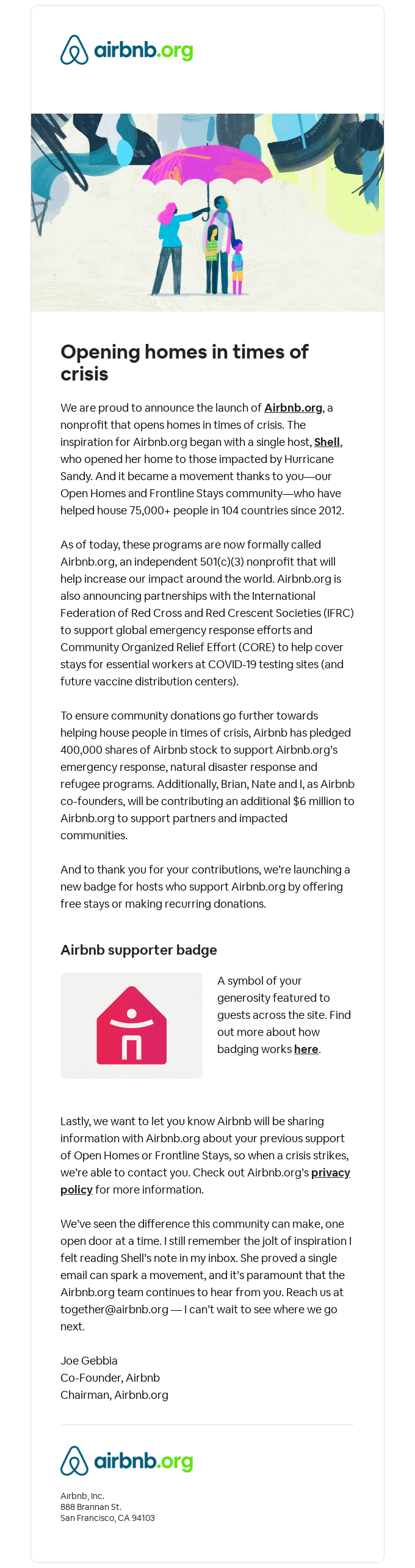The image size is (415, 1568).
Task: Click the "Opening homes in times of crisis" heading
Action: click(184, 363)
